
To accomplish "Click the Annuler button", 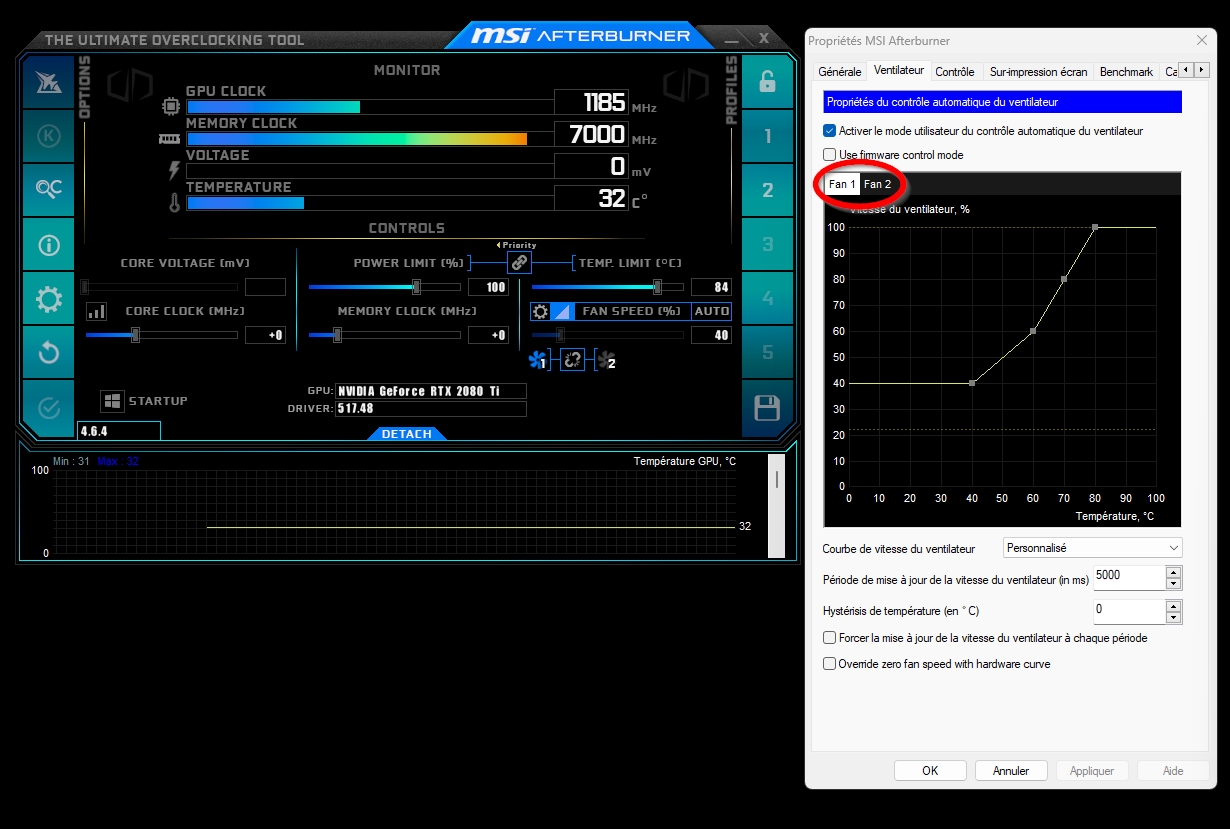I will pyautogui.click(x=1011, y=771).
